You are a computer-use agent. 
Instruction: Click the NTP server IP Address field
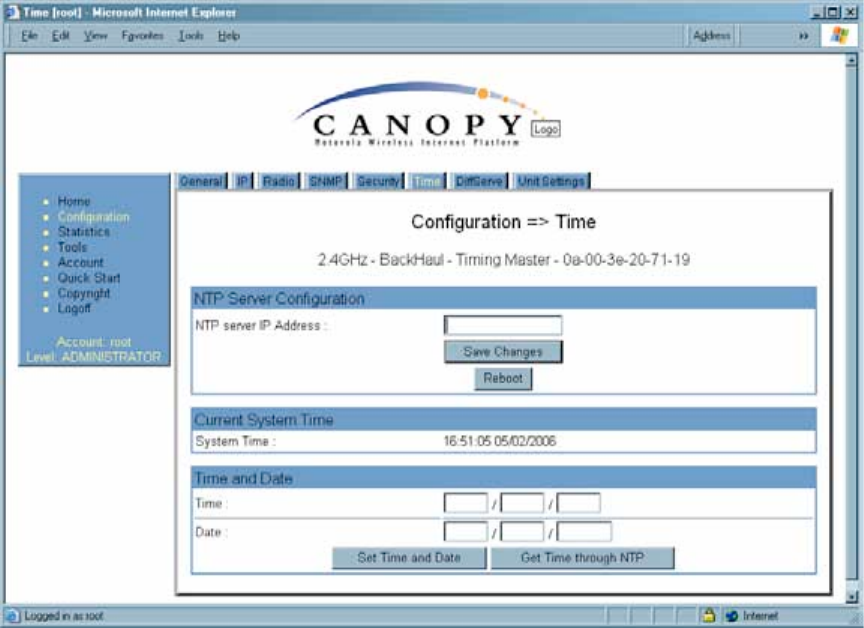click(503, 325)
